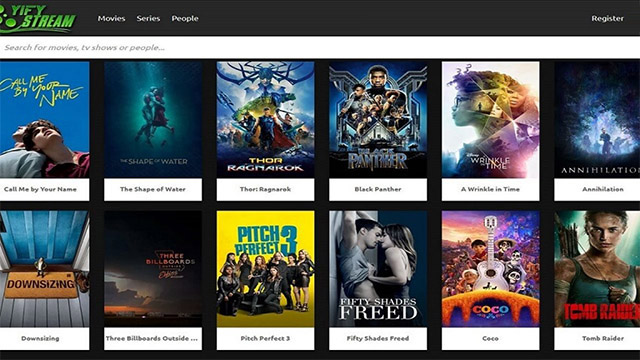This screenshot has height=360, width=640.
Task: Open The Shape of Water poster
Action: pyautogui.click(x=153, y=120)
